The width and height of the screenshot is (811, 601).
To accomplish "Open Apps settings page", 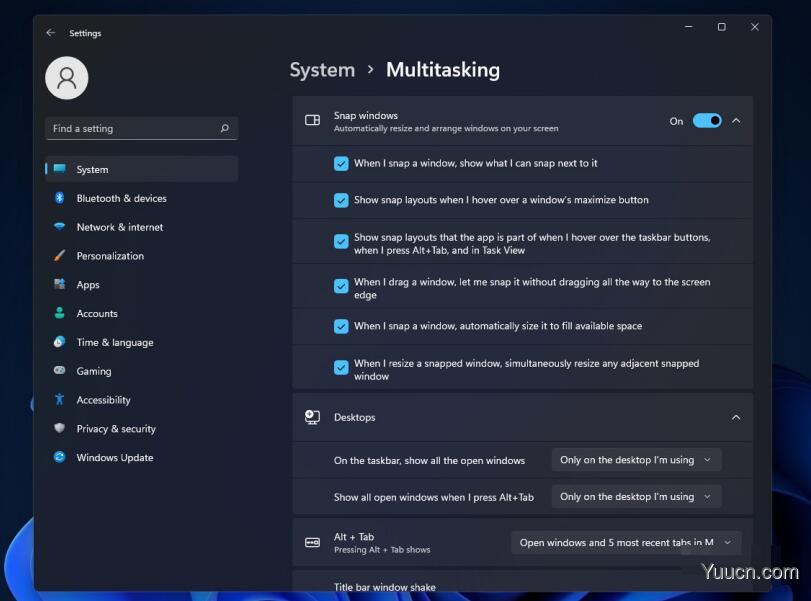I will point(142,284).
